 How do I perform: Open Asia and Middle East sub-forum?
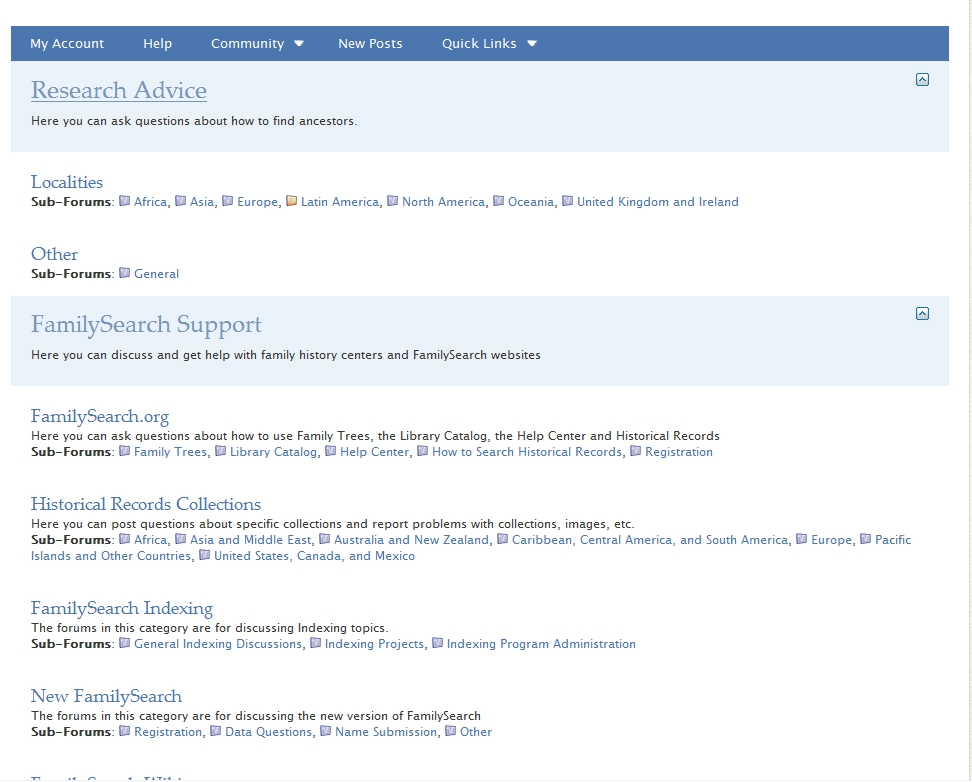[x=250, y=540]
